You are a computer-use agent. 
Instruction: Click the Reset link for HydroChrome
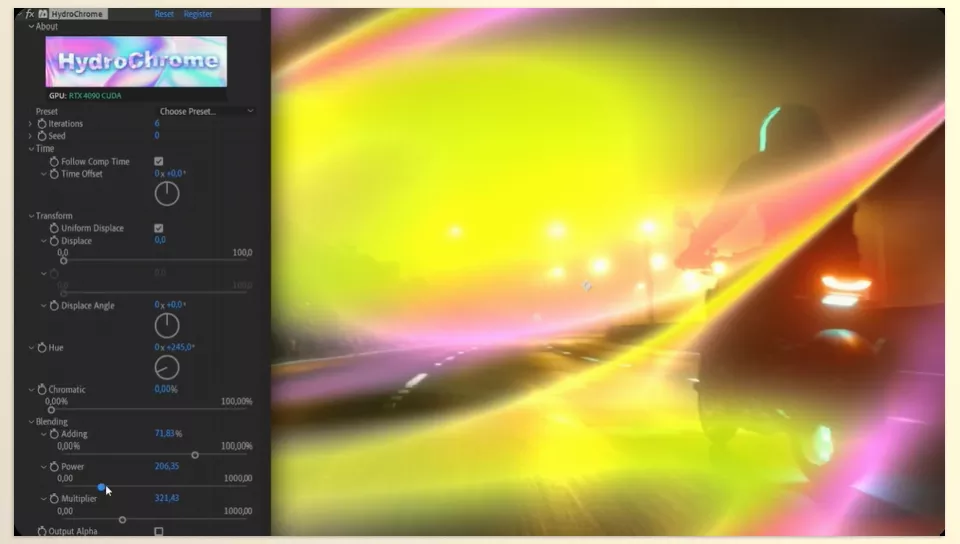pos(164,13)
